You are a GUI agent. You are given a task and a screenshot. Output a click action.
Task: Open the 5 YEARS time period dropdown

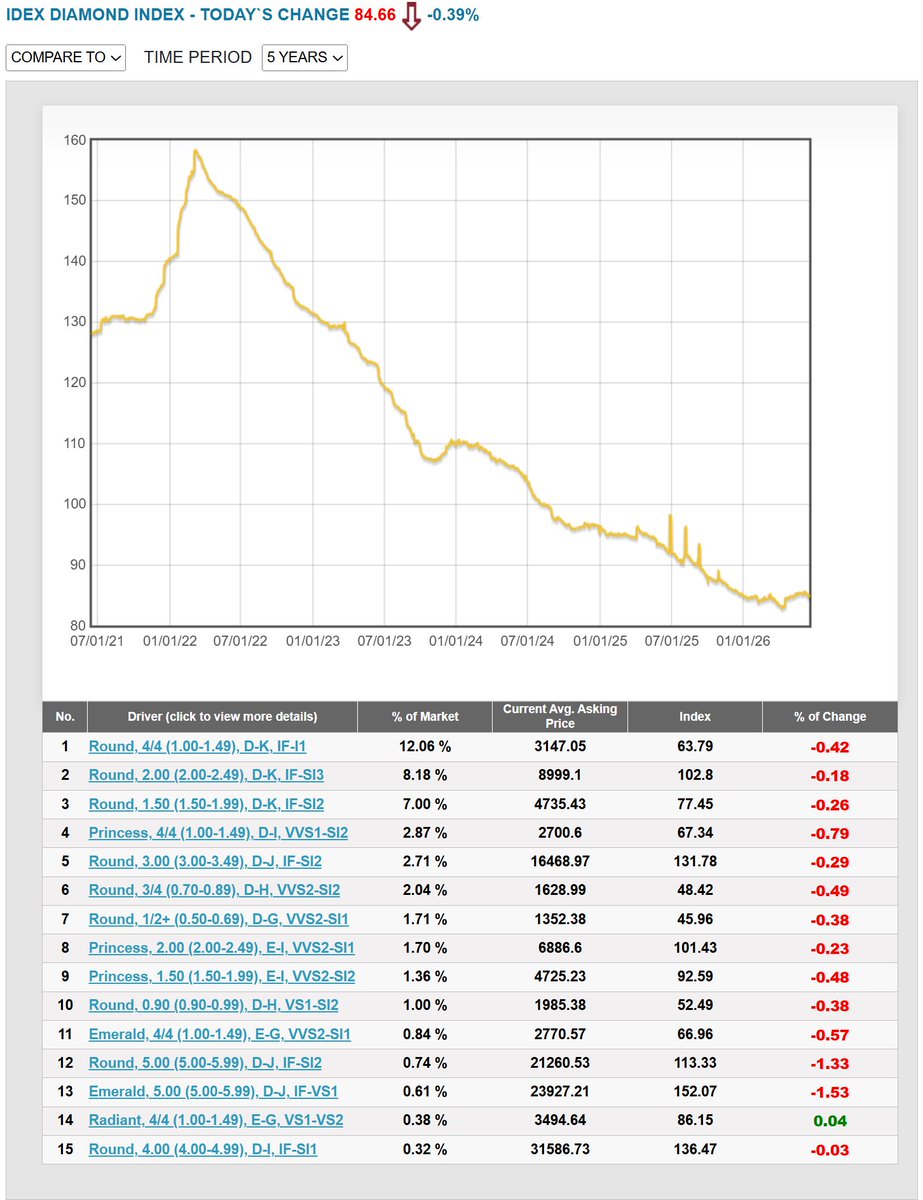click(304, 57)
